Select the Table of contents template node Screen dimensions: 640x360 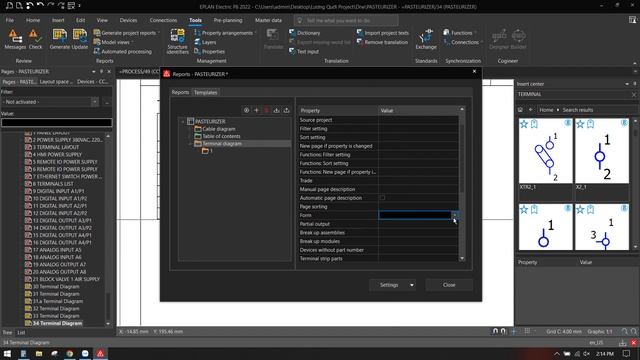click(x=221, y=136)
